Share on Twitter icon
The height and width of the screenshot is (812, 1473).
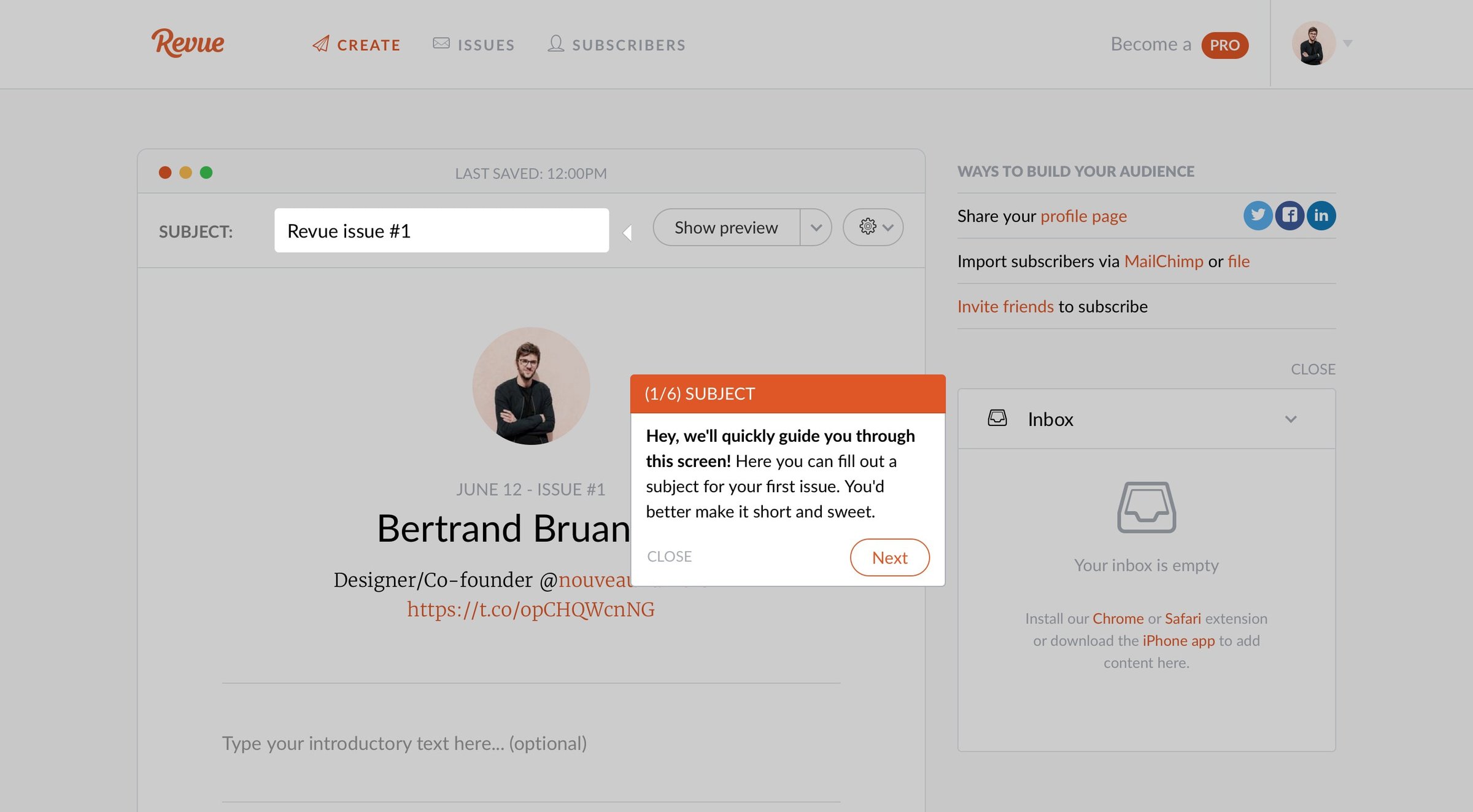click(1258, 215)
